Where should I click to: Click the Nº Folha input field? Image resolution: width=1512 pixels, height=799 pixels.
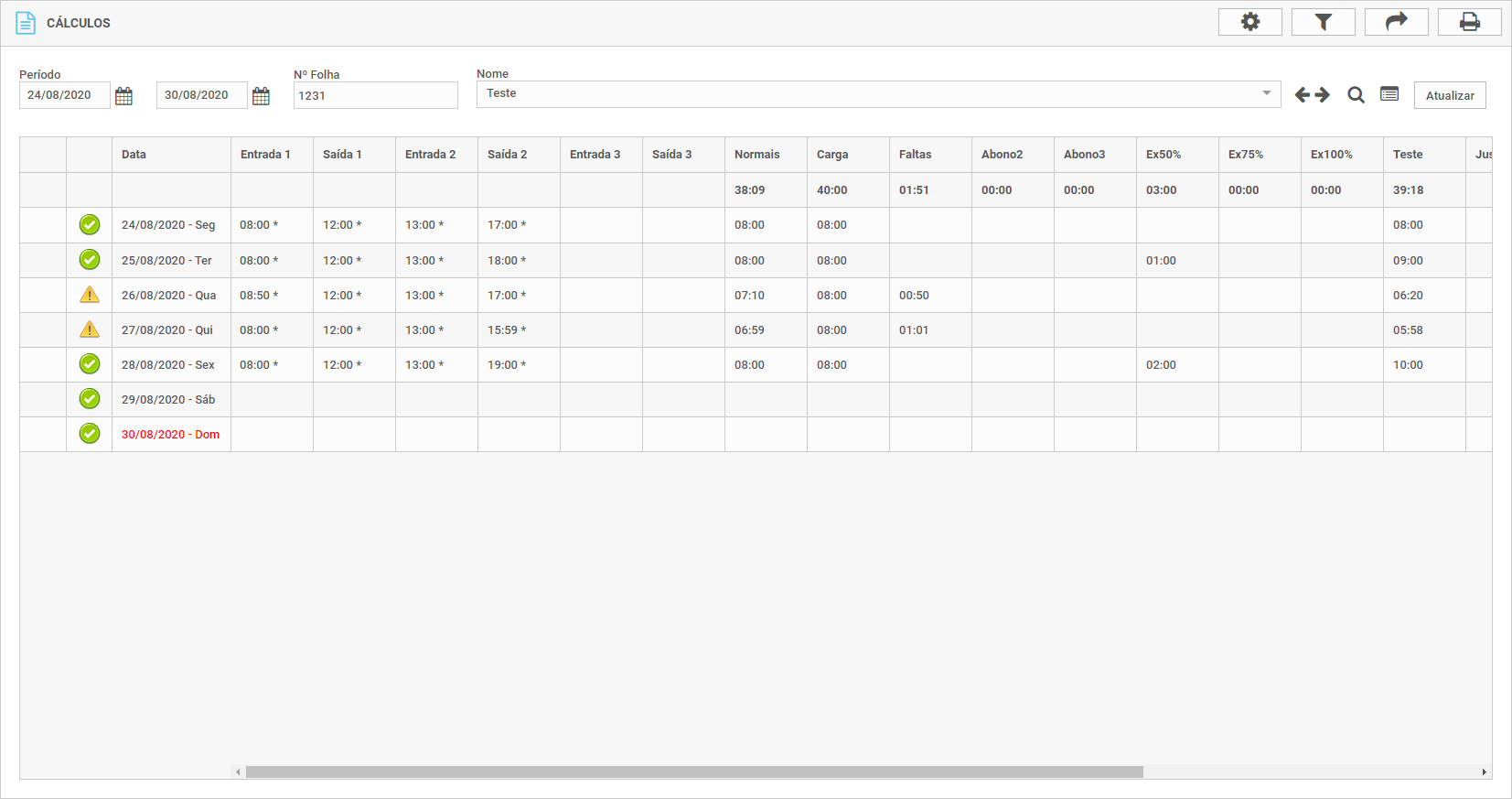pyautogui.click(x=375, y=95)
